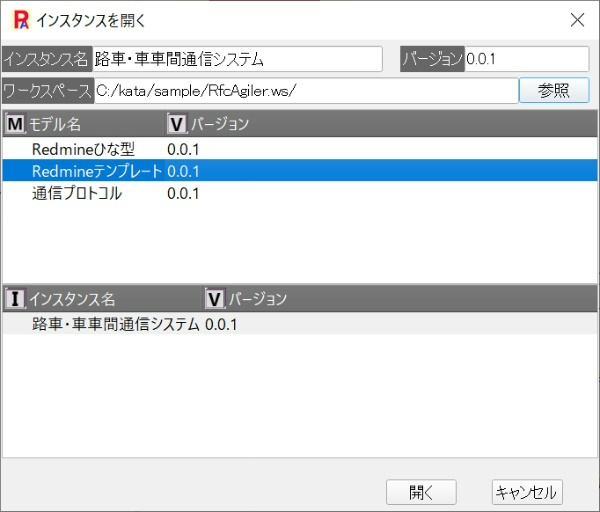Image resolution: width=600 pixels, height=512 pixels.
Task: Click the インスタンス名 label beside the name field
Action: point(47,59)
